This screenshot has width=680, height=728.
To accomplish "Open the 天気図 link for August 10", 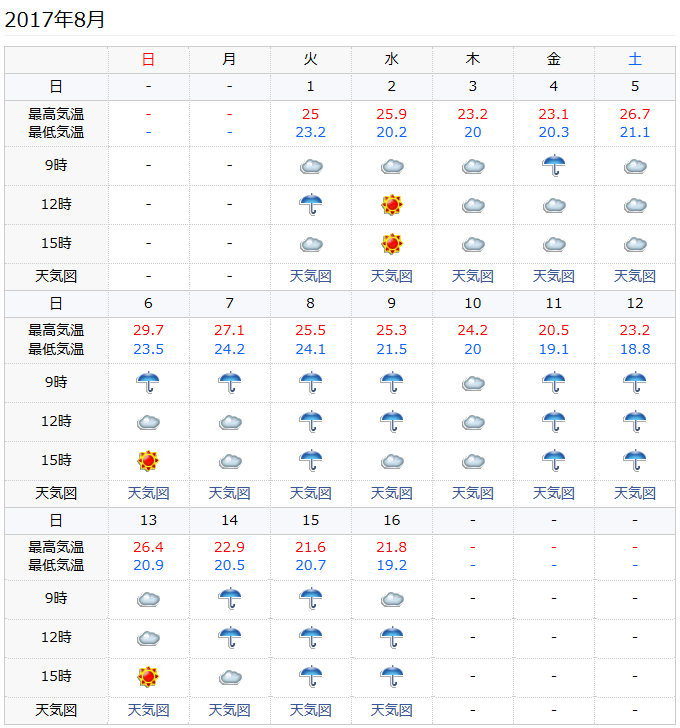I will click(473, 493).
